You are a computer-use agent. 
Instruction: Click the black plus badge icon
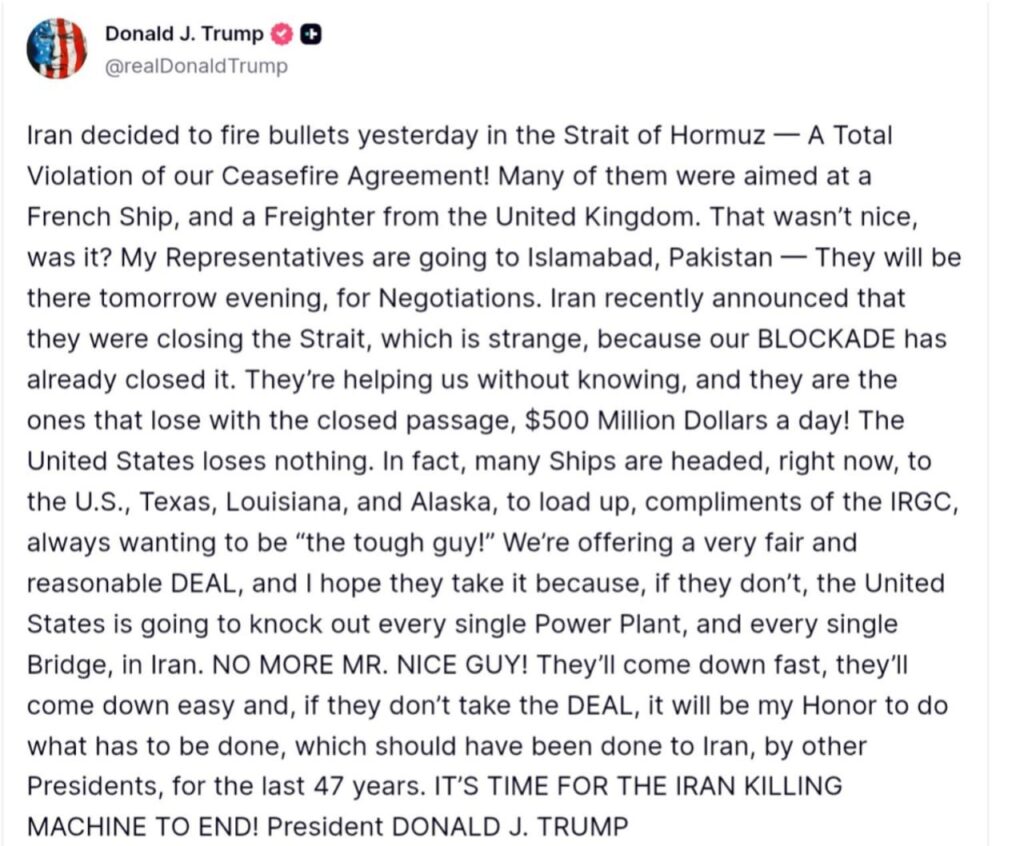[311, 34]
